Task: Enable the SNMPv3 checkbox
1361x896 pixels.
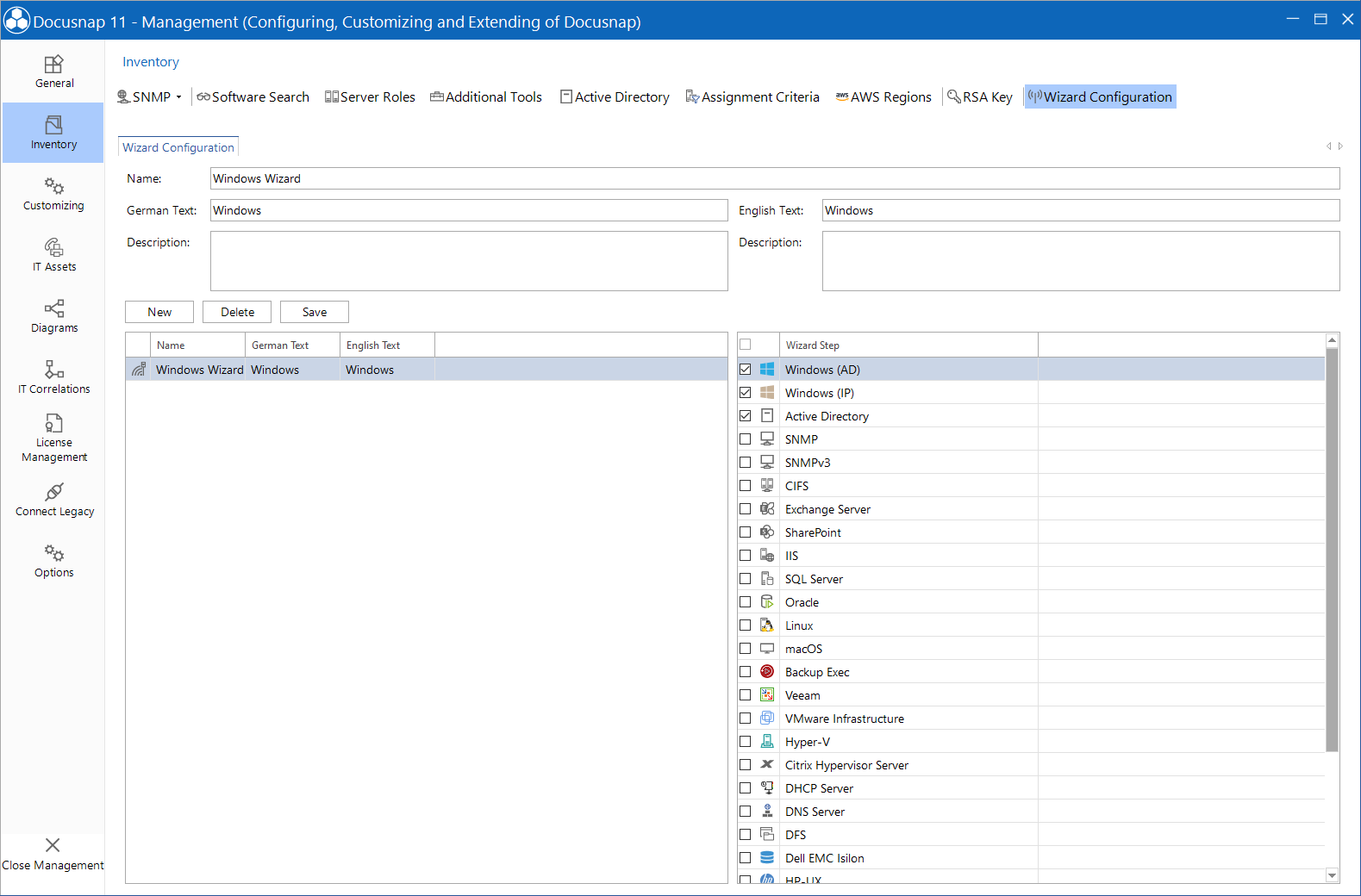Action: pos(746,463)
